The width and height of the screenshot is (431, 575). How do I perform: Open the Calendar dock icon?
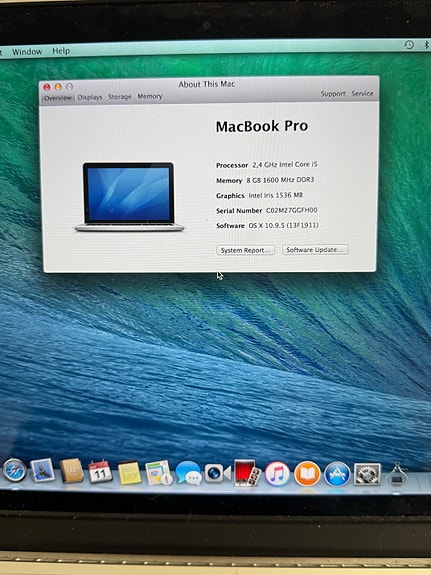100,471
